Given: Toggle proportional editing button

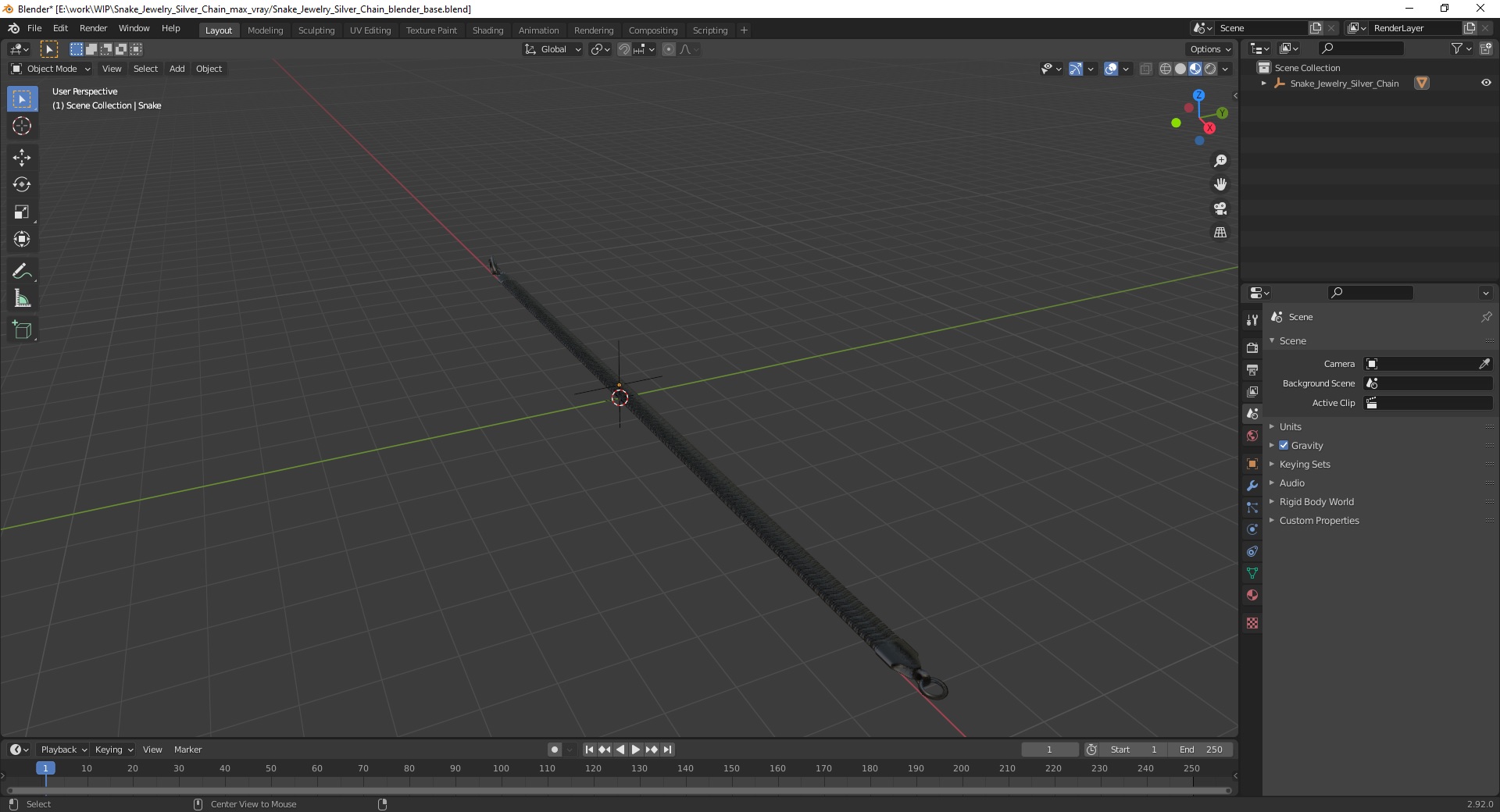Looking at the screenshot, I should 669,49.
